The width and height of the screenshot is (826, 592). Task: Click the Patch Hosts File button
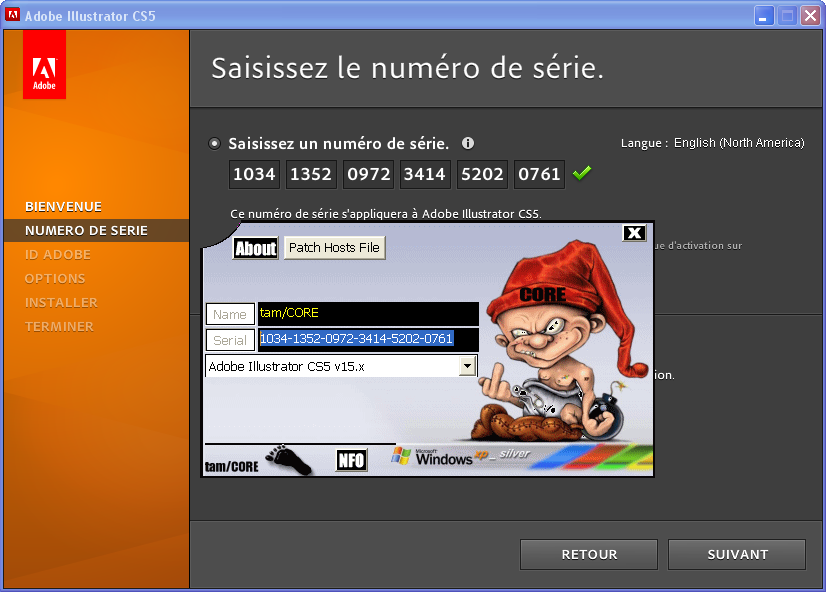click(335, 248)
